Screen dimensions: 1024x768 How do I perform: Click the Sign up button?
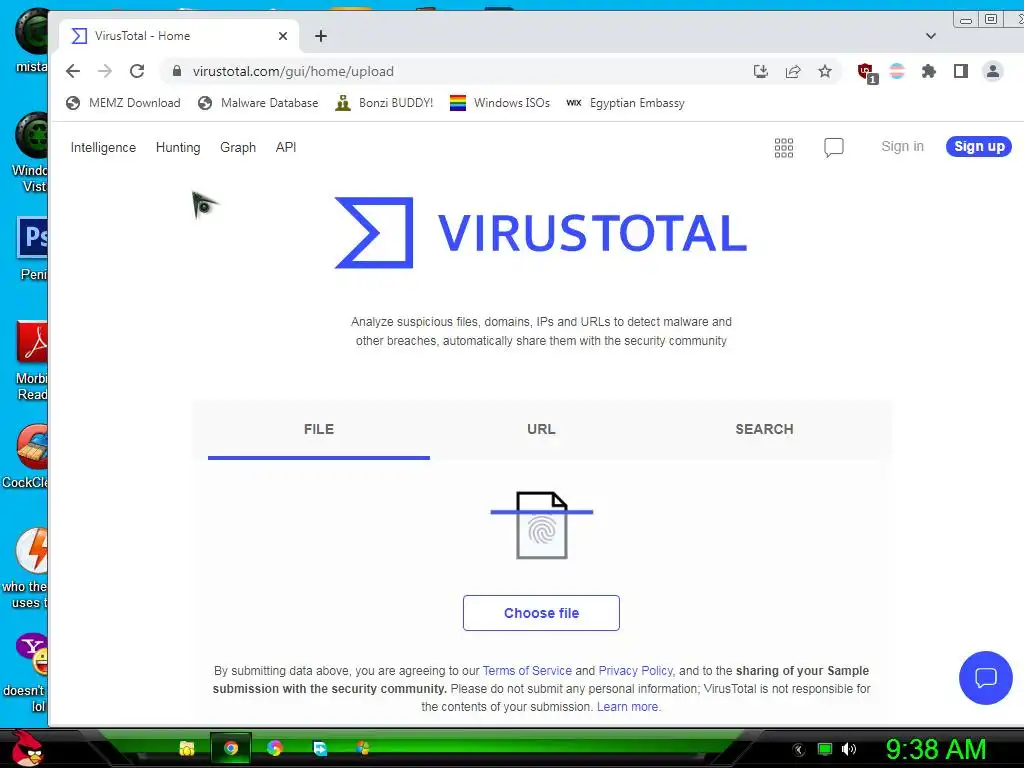coord(979,146)
